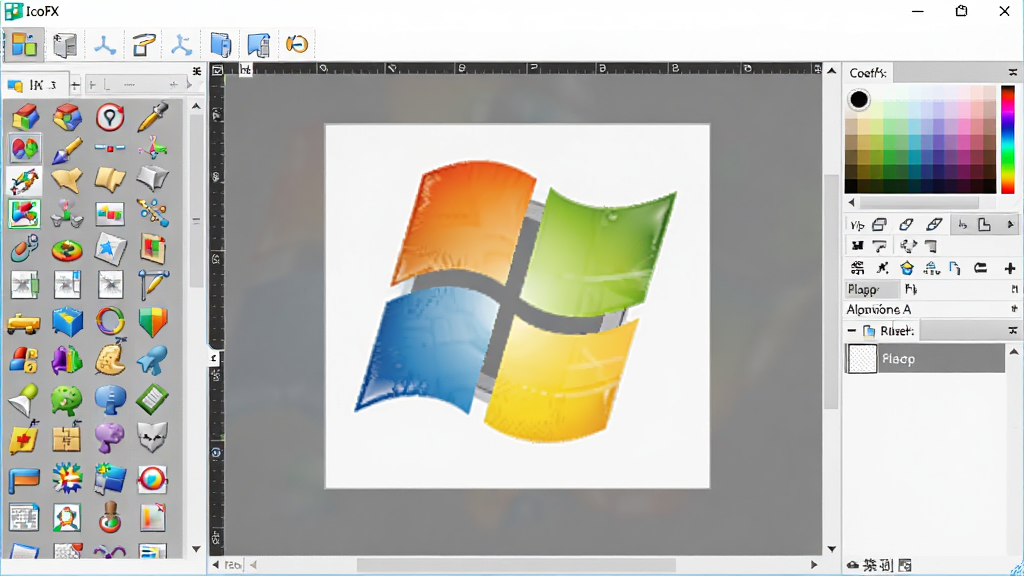
Task: Select the yellow note with red maple leaf
Action: point(24,439)
